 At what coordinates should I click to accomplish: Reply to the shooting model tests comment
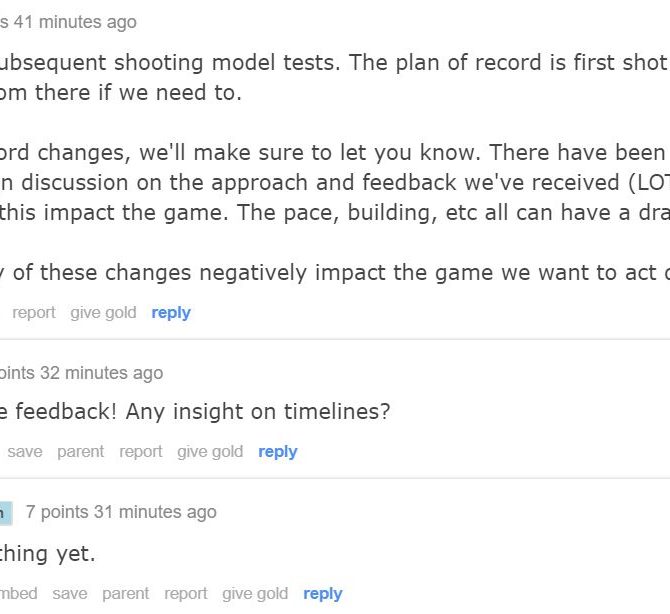pyautogui.click(x=171, y=313)
